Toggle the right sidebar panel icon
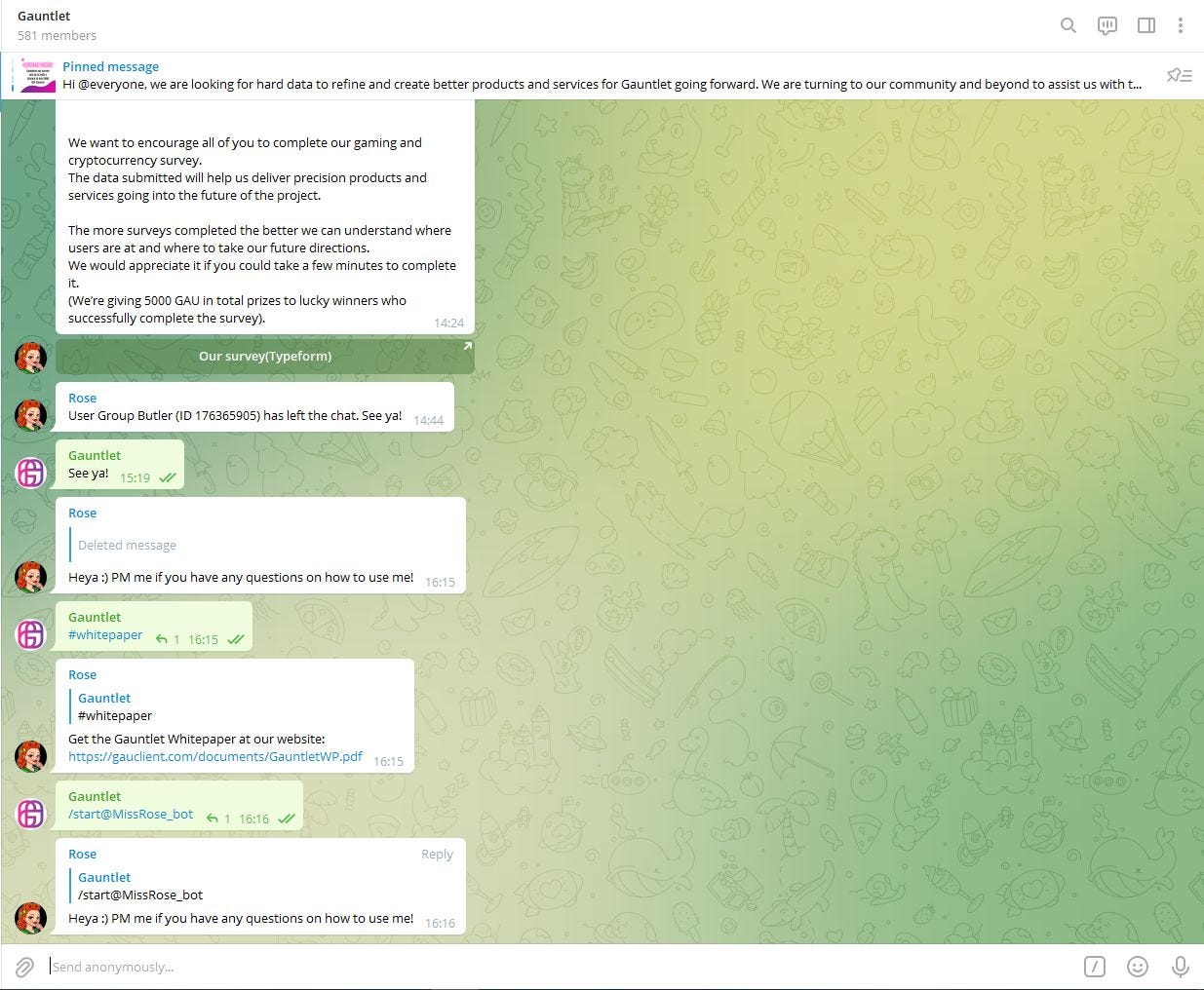 pyautogui.click(x=1146, y=25)
